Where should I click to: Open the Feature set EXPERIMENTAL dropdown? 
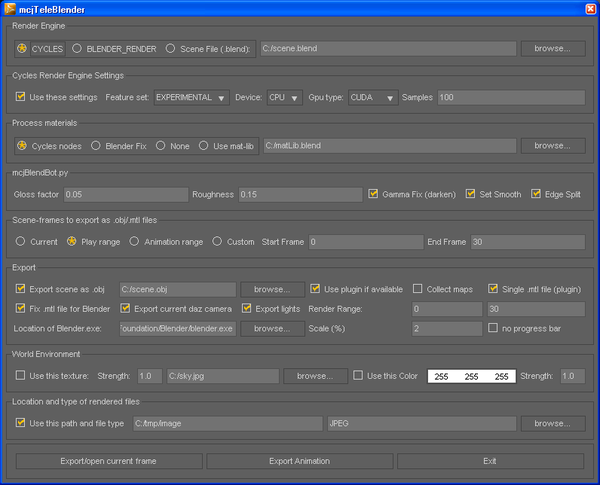tap(192, 98)
